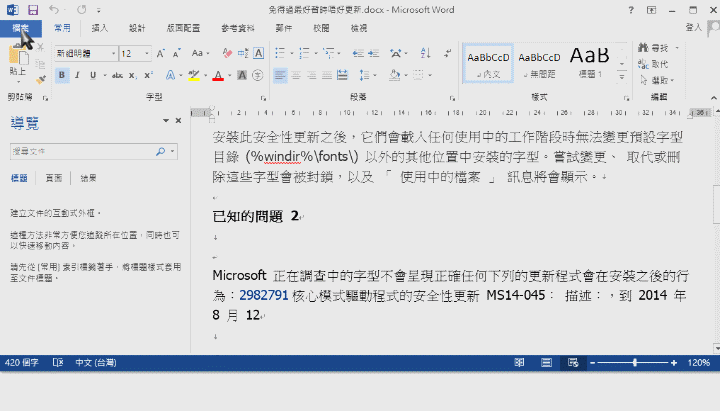The width and height of the screenshot is (720, 411).
Task: Expand the Styles gallery more arrow
Action: (x=622, y=77)
